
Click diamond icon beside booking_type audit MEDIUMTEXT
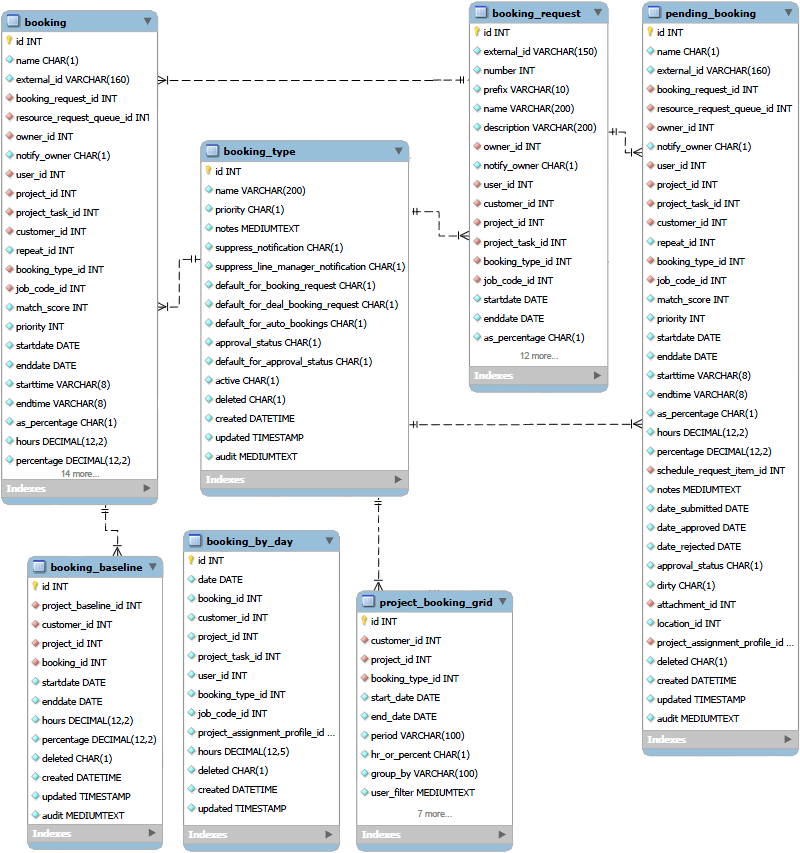(x=208, y=456)
